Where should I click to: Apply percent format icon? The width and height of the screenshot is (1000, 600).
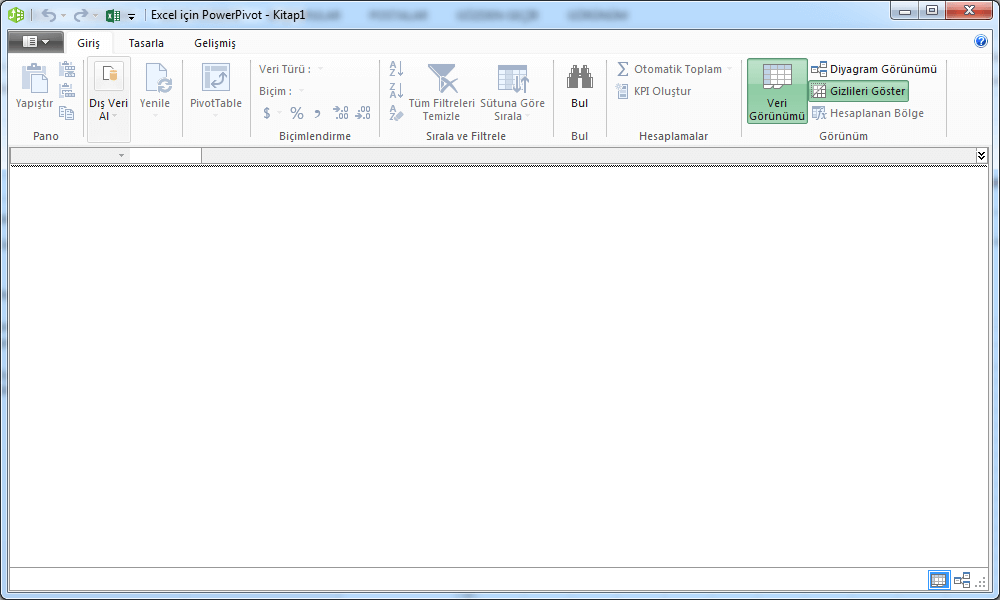[297, 113]
